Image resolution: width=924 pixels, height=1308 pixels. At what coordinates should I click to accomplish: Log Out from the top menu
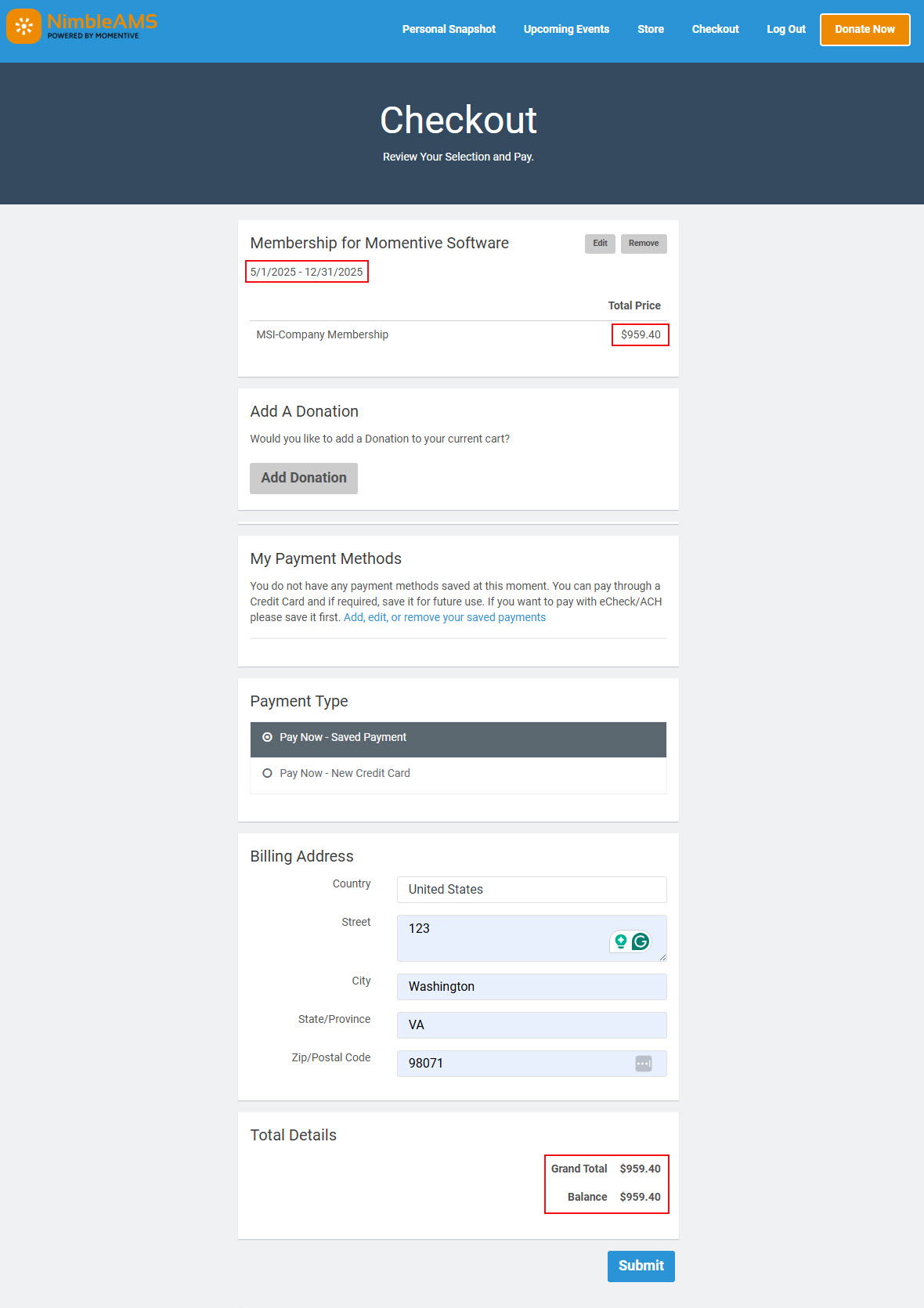(x=785, y=30)
